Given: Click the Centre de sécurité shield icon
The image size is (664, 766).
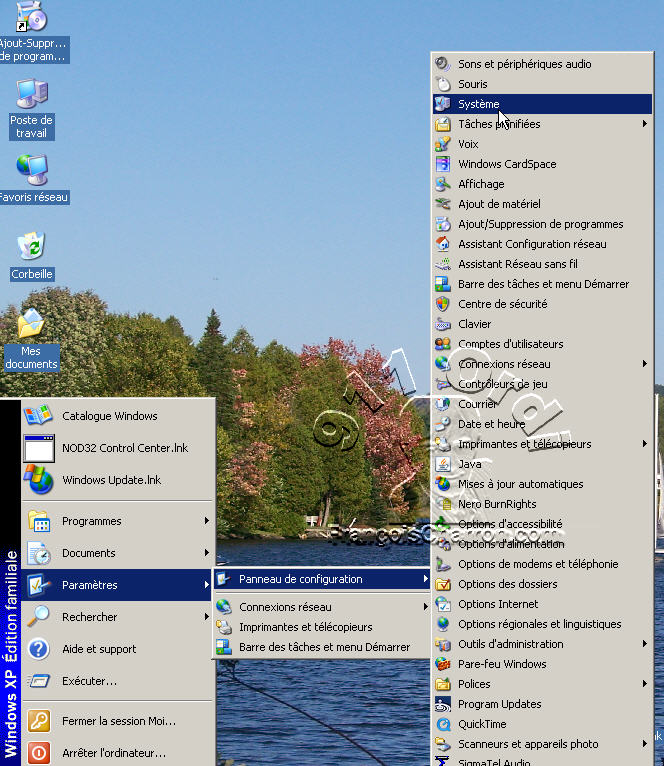Looking at the screenshot, I should (443, 304).
